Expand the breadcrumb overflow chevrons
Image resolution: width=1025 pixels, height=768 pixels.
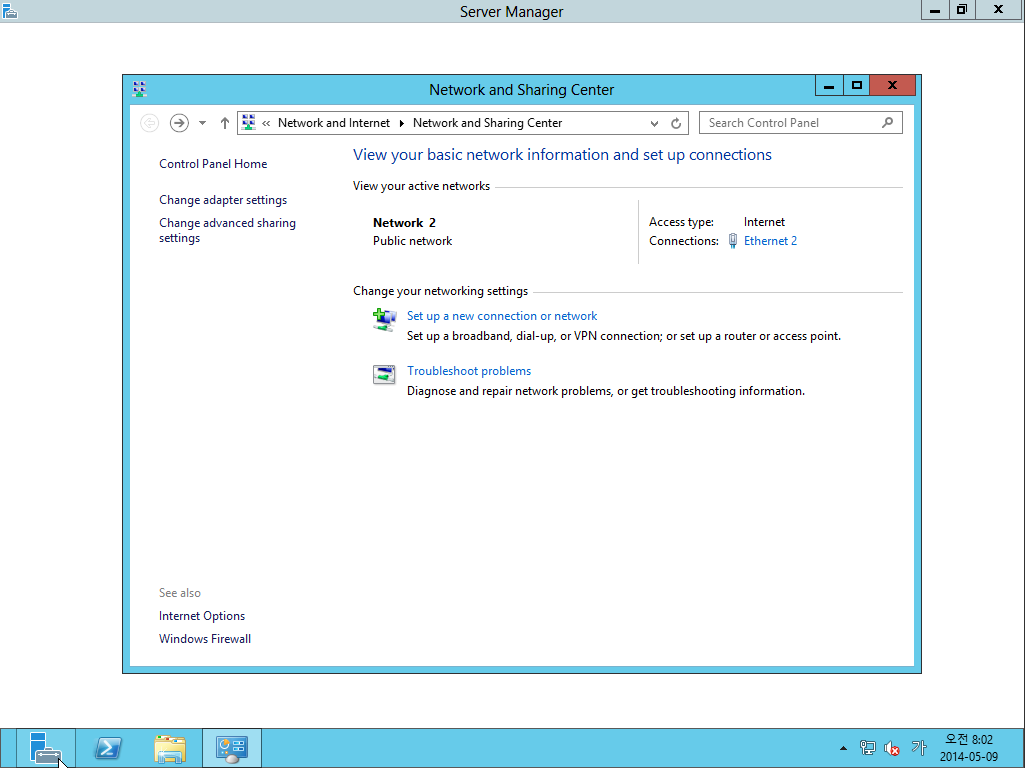click(x=266, y=123)
